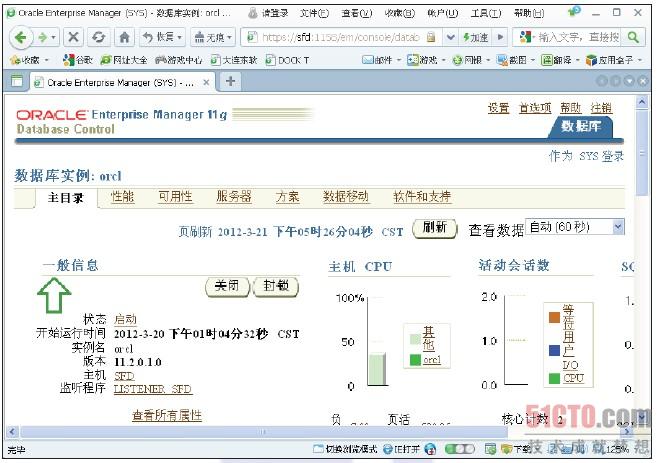Viewport: 659px width, 463px height.
Task: Click the magnifier search icon
Action: coord(633,37)
